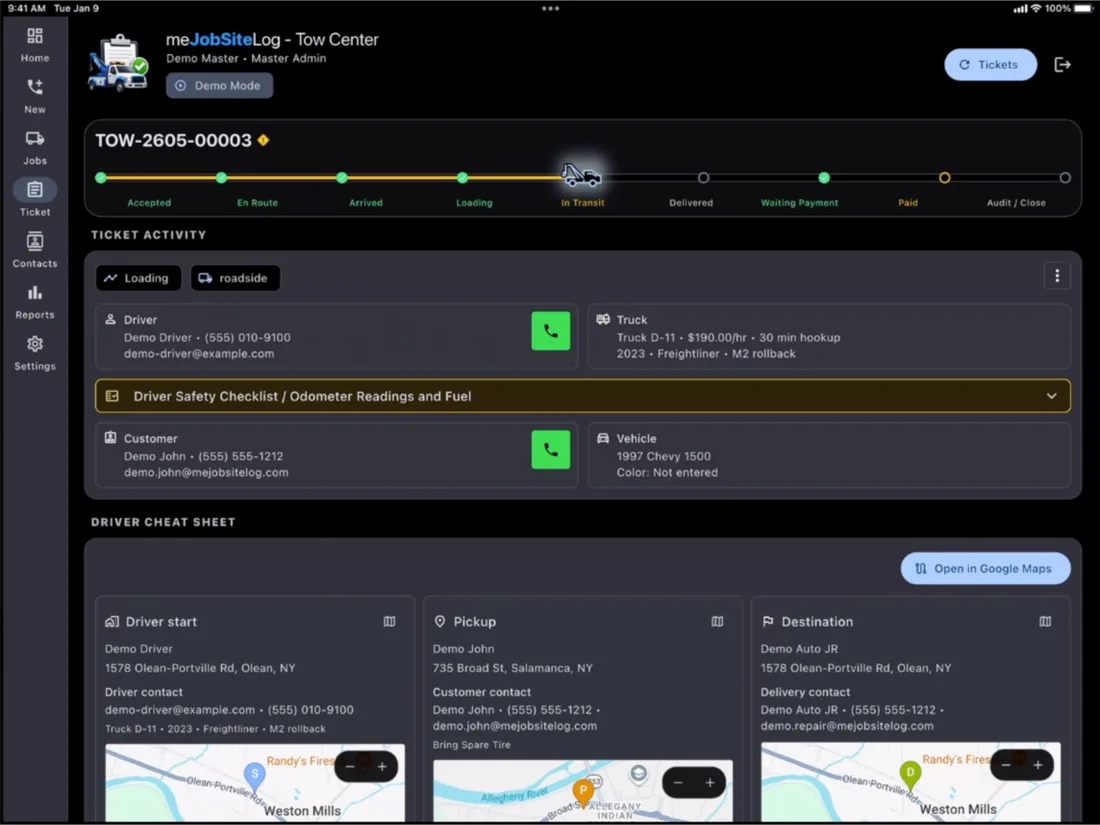Click the 1997 Chevy 1500 vehicle text
Screen dimensions: 1100x825
point(664,456)
